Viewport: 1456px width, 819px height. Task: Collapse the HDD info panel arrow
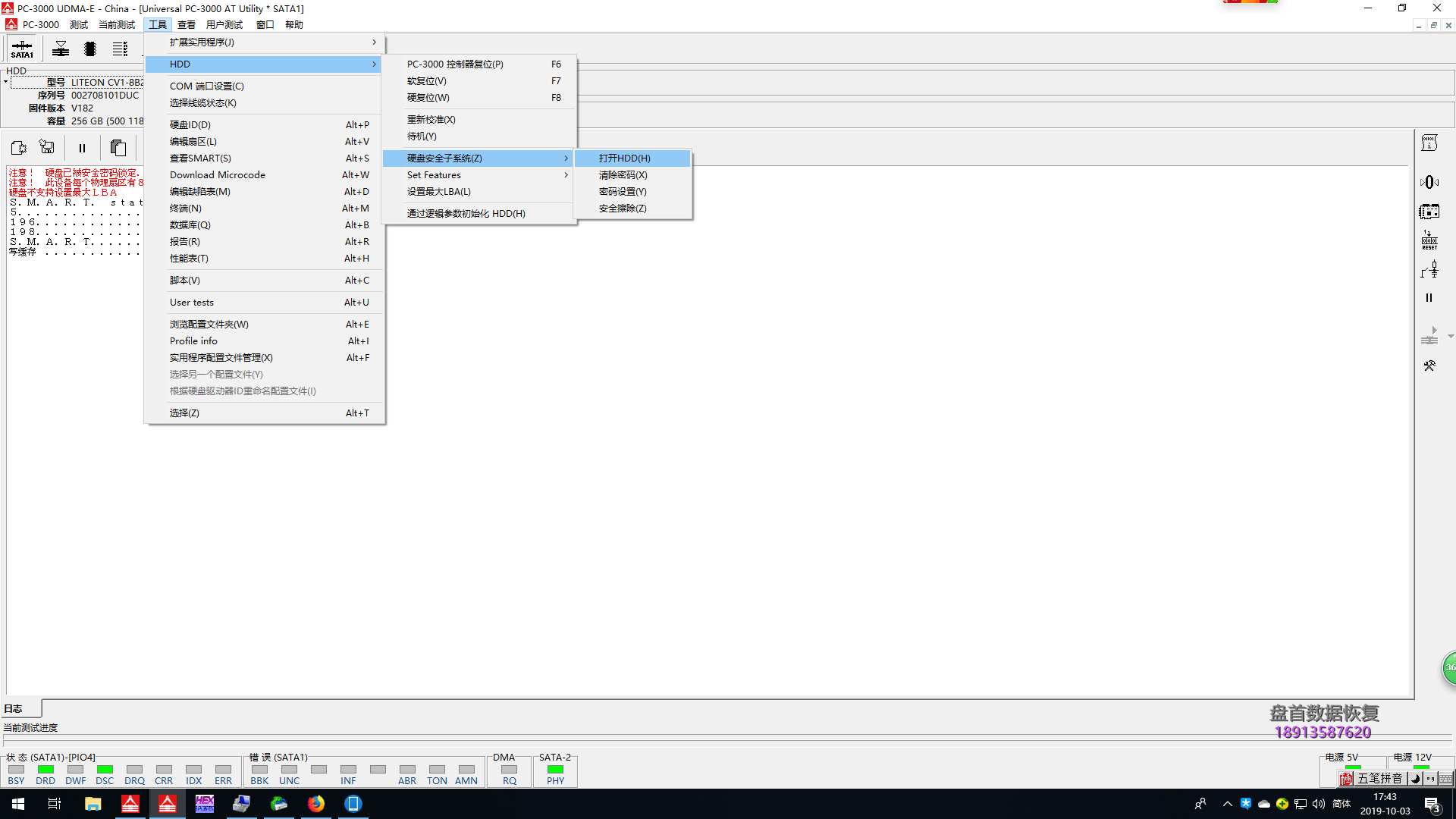pyautogui.click(x=5, y=82)
